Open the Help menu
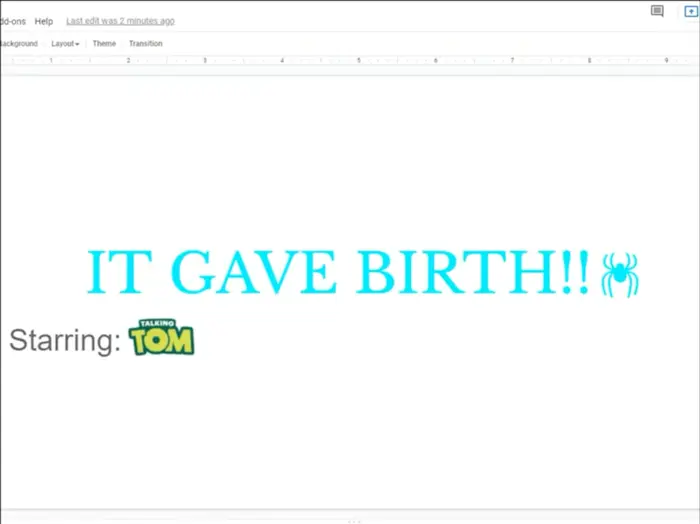The height and width of the screenshot is (524, 700). [44, 21]
